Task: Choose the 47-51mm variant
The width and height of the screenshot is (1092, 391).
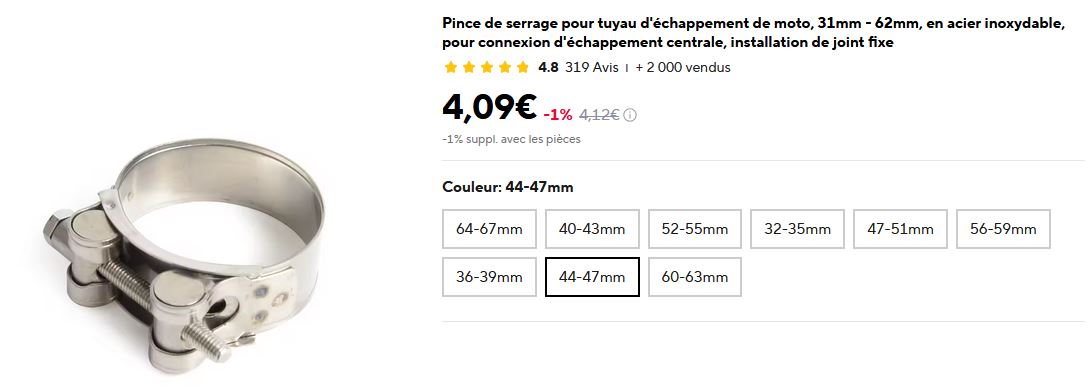Action: point(900,229)
